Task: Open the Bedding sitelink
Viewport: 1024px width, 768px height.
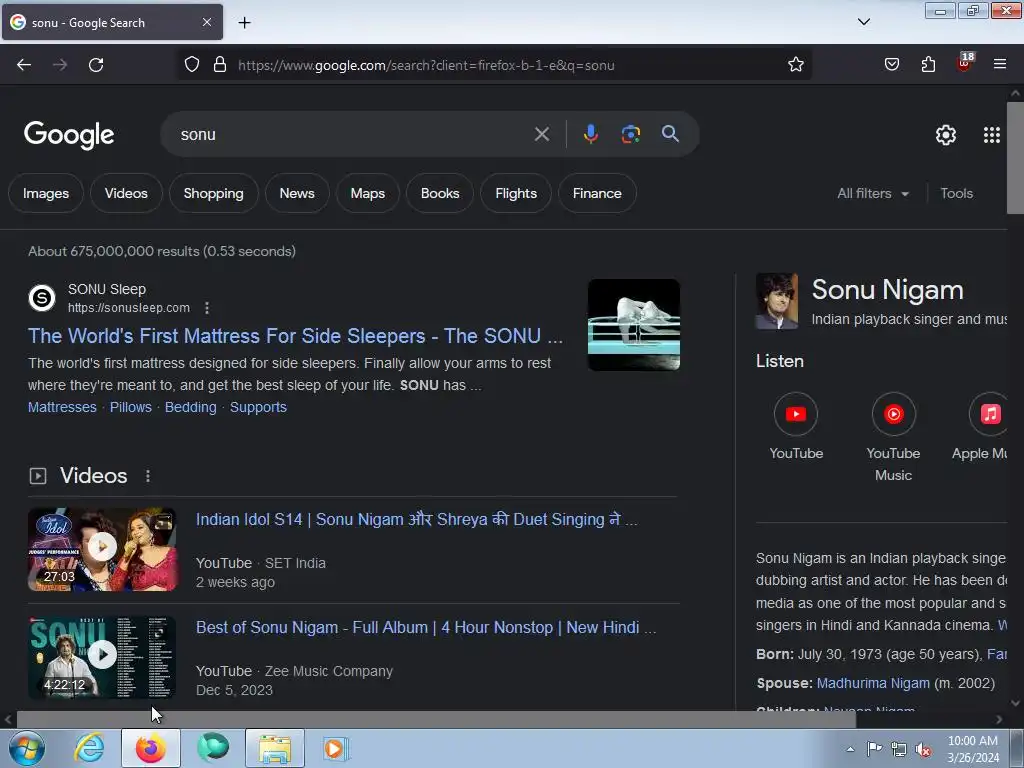Action: [191, 407]
